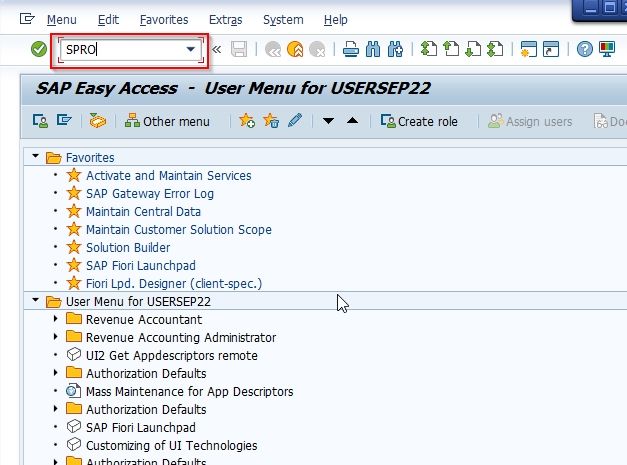The height and width of the screenshot is (465, 627).
Task: Click the Add to Favorites star icon
Action: coord(247,121)
